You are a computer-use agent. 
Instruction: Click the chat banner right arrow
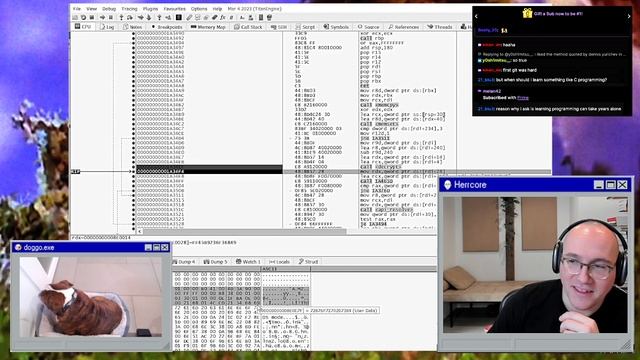pyautogui.click(x=629, y=16)
